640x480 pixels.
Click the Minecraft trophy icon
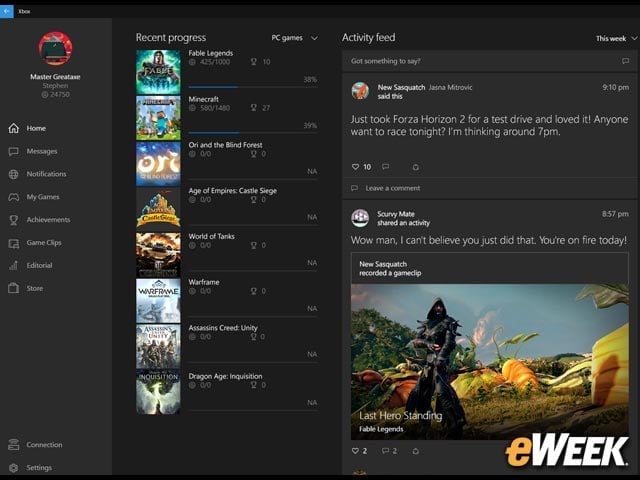(x=253, y=108)
